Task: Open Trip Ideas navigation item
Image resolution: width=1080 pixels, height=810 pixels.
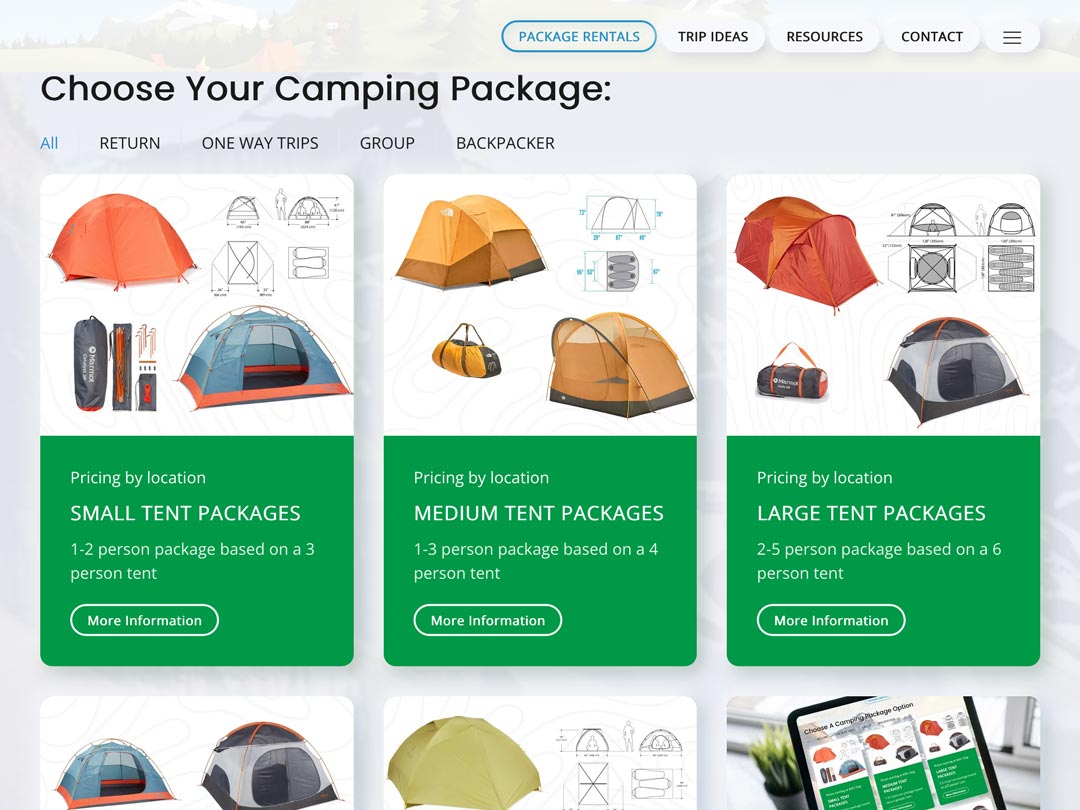Action: click(x=713, y=37)
